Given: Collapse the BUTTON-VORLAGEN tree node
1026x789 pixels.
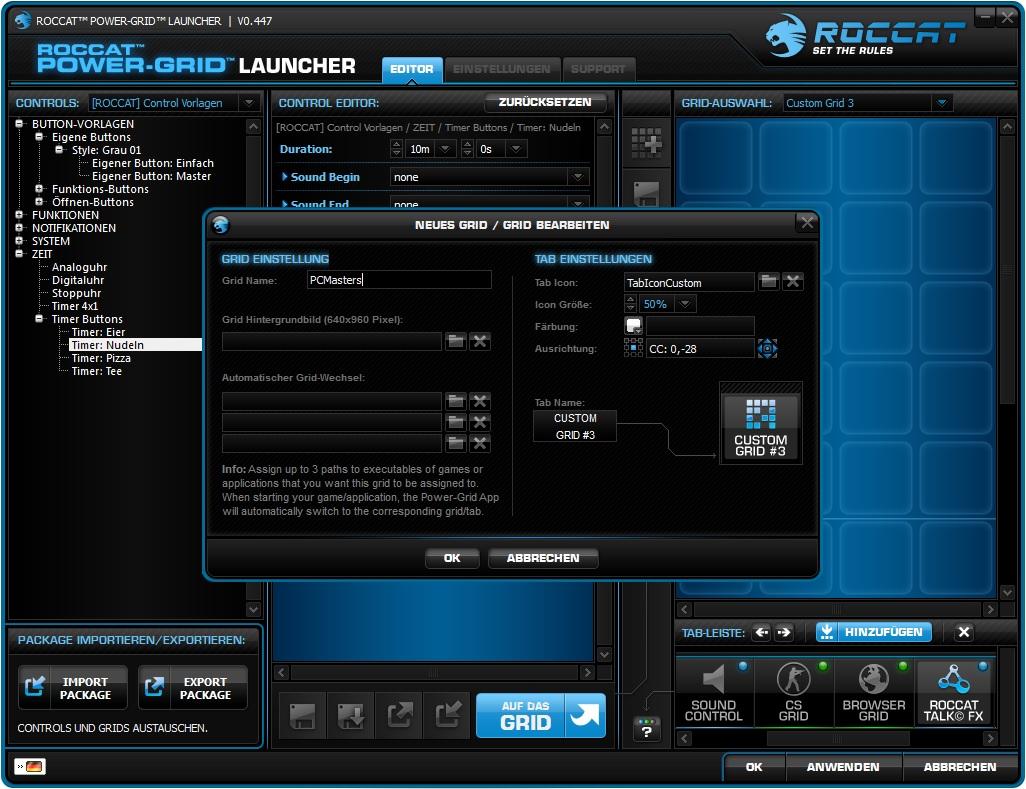Looking at the screenshot, I should coord(19,123).
